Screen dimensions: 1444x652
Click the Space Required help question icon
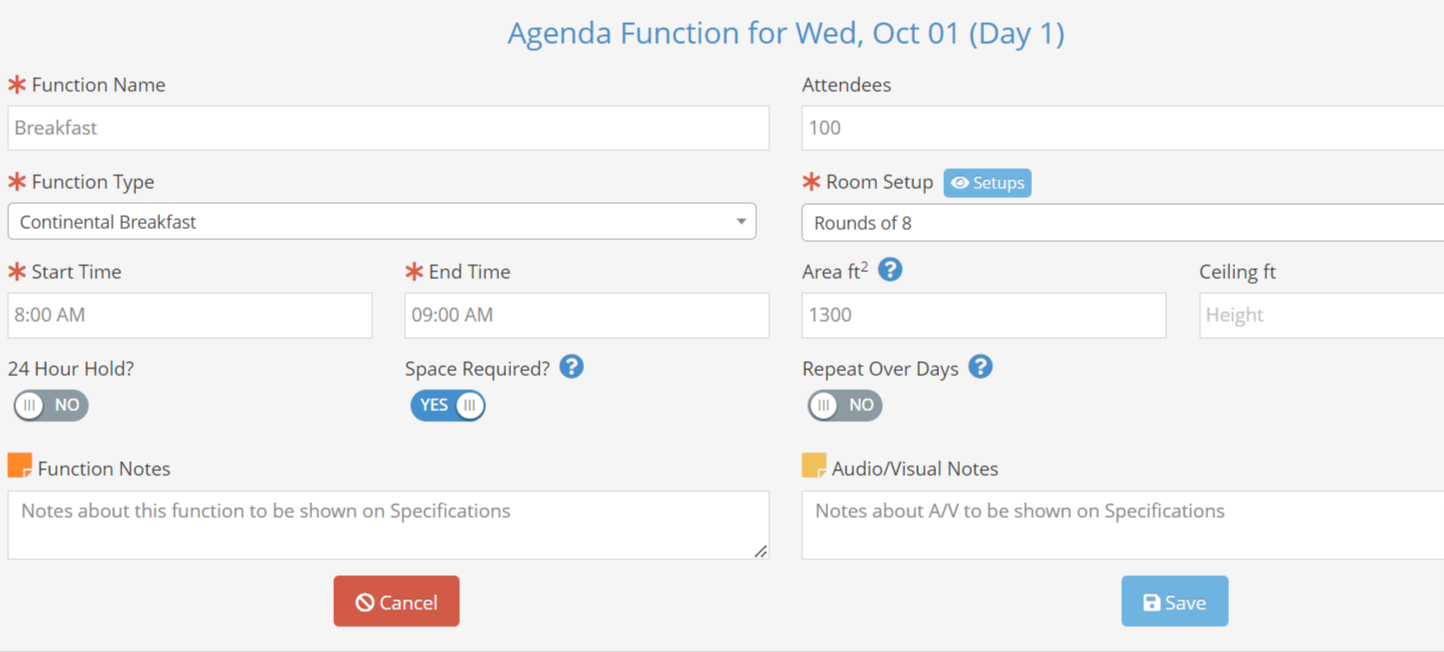571,367
